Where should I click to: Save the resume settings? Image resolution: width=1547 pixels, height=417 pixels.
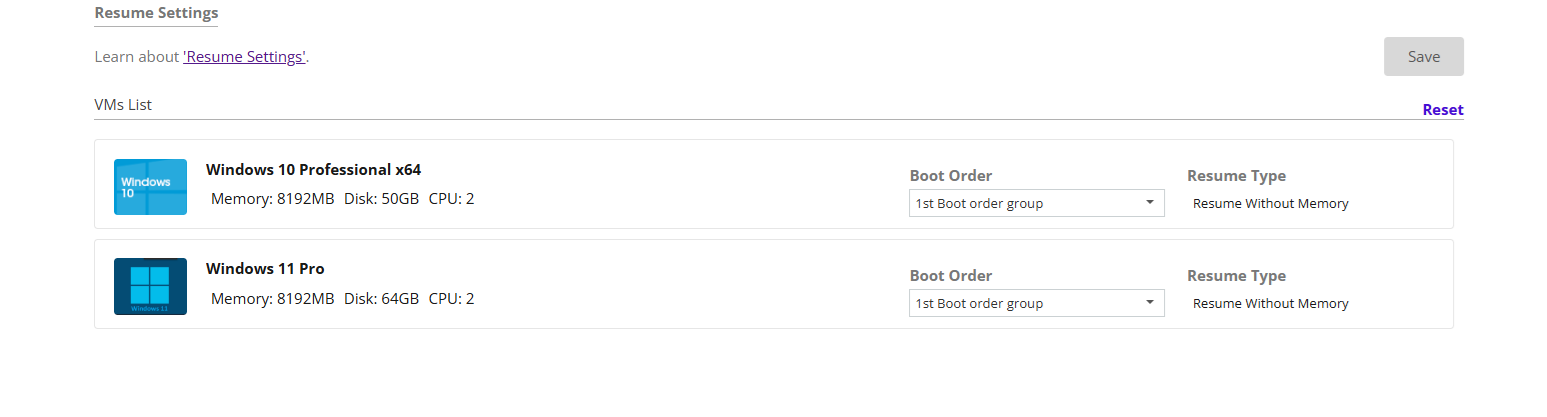[1423, 57]
